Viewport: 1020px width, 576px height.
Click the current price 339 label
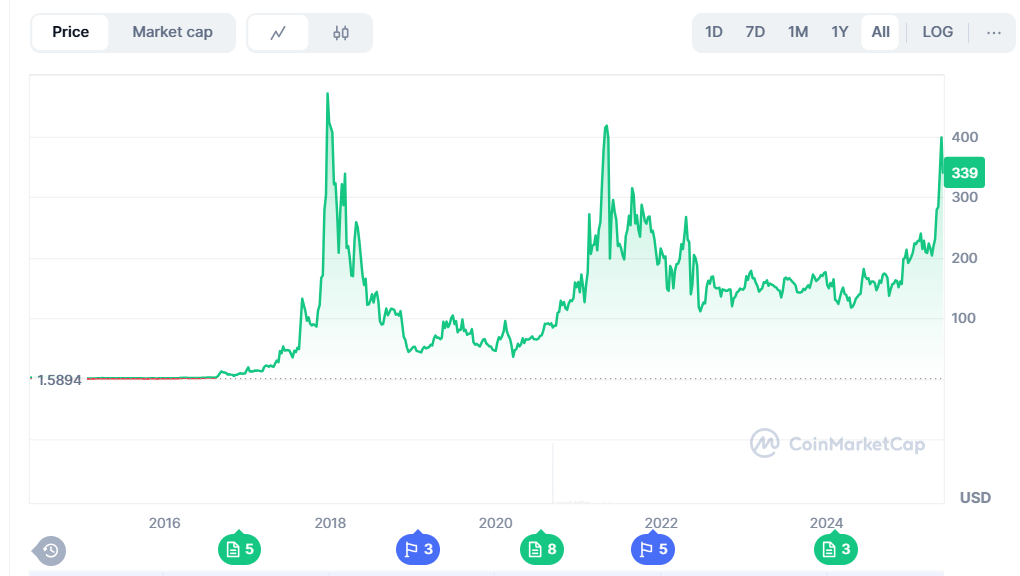pyautogui.click(x=965, y=173)
